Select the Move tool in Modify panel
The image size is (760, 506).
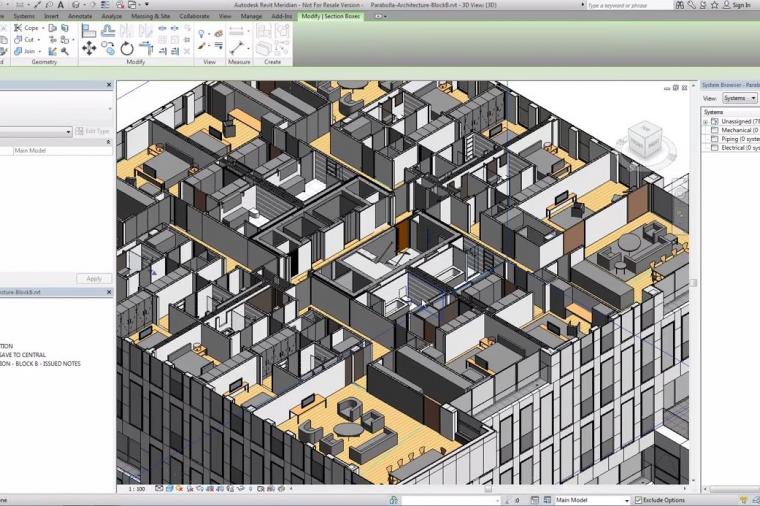[89, 48]
